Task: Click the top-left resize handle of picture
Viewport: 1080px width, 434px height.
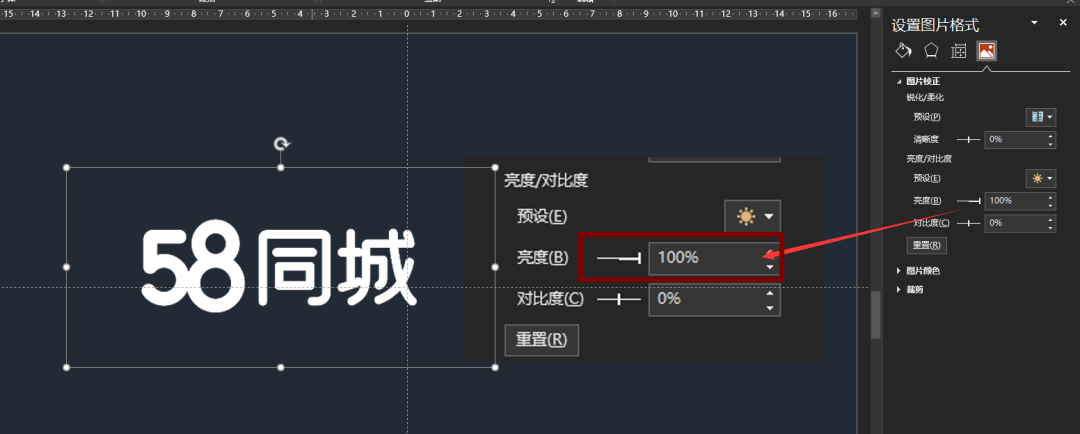Action: click(67, 167)
